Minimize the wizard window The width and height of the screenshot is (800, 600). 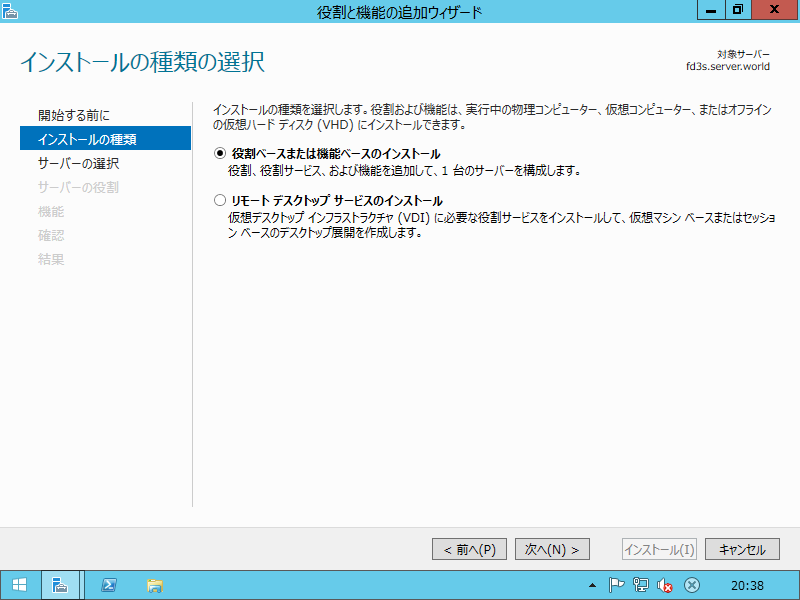pos(711,10)
